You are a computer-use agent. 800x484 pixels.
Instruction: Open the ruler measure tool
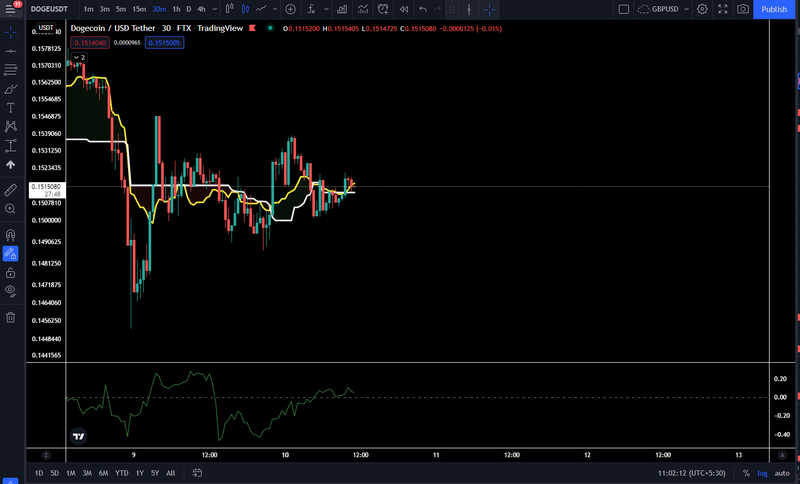tap(10, 190)
